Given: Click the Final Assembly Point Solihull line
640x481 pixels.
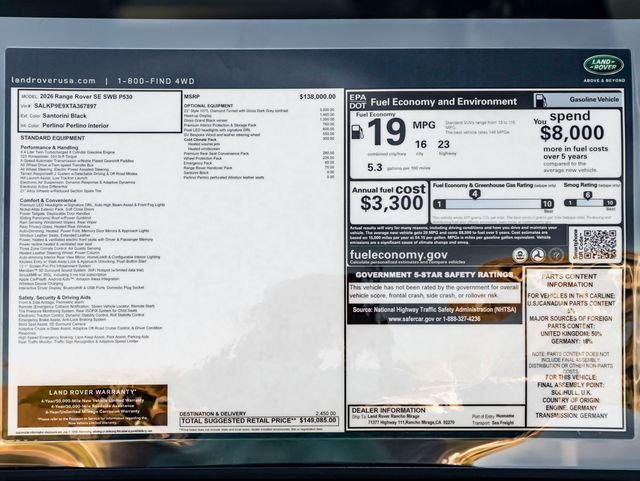Looking at the screenshot, I should (x=570, y=389).
